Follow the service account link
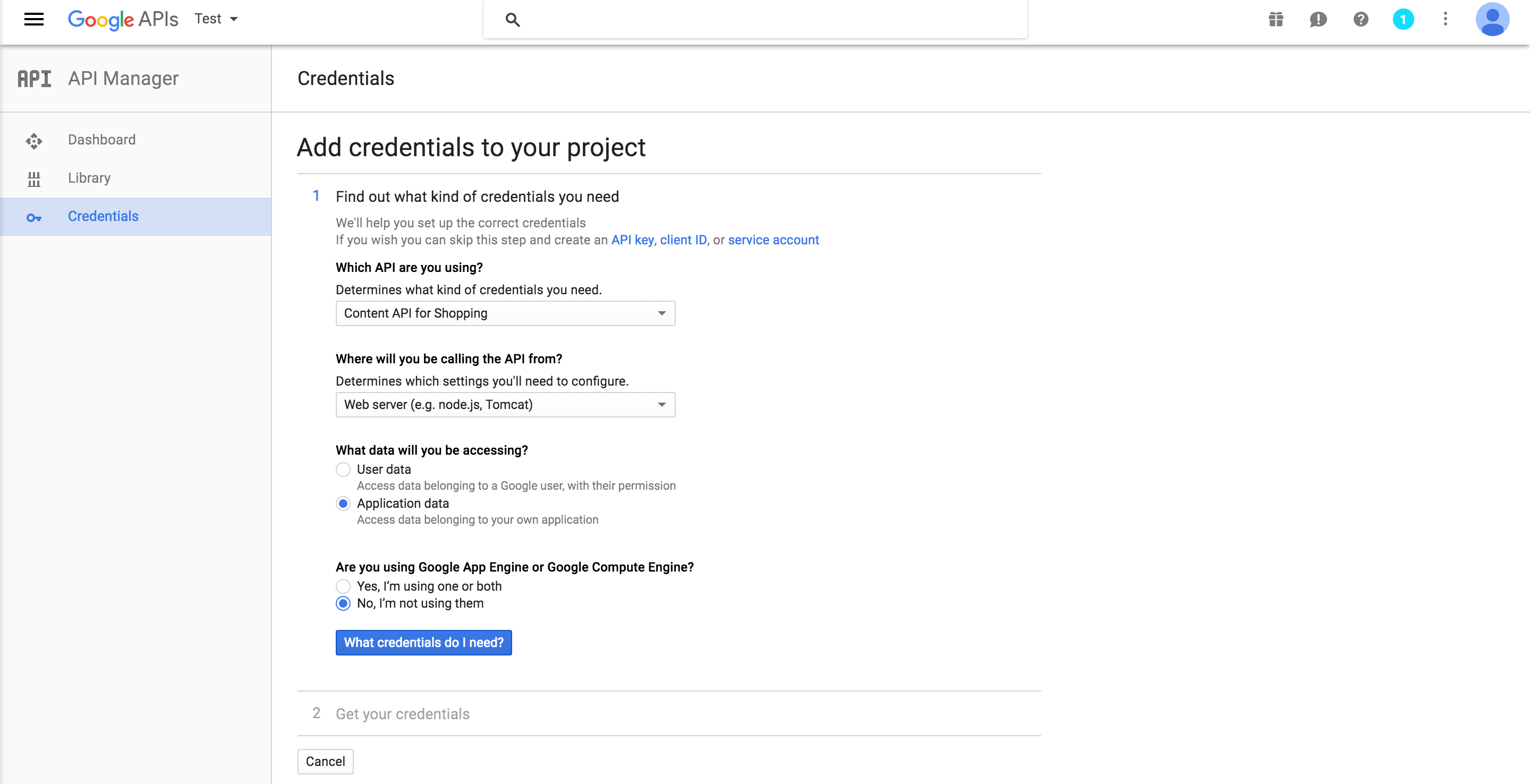The image size is (1530, 784). [773, 240]
